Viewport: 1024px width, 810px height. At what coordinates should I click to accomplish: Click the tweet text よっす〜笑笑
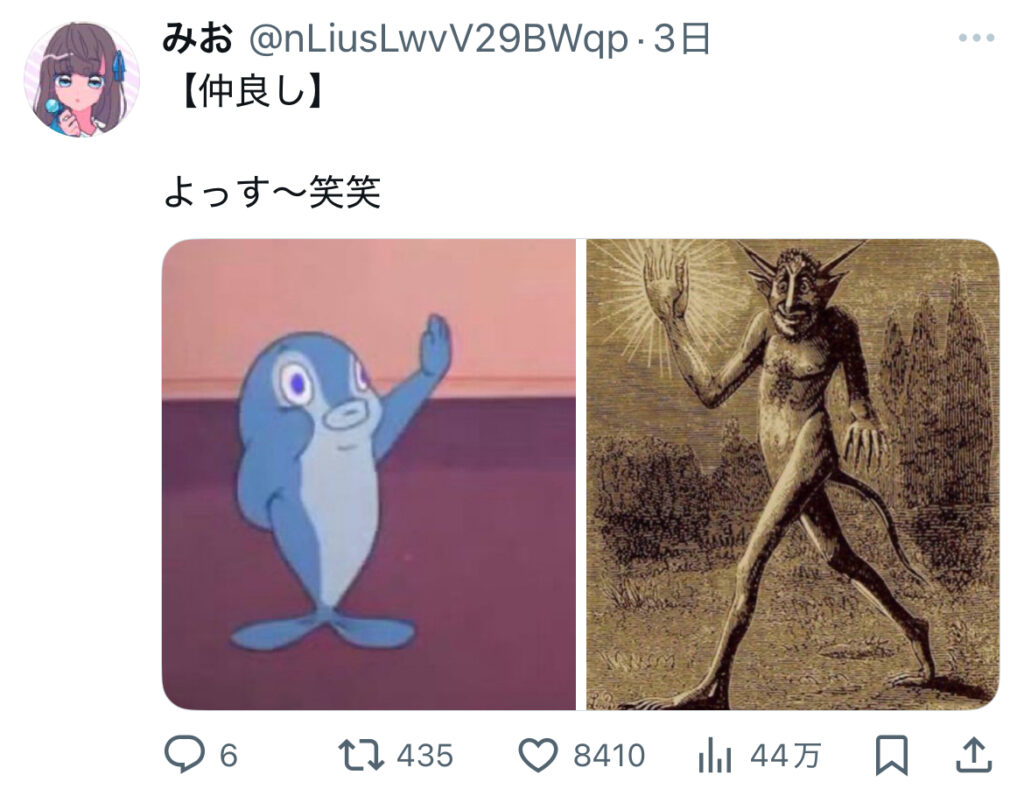272,192
